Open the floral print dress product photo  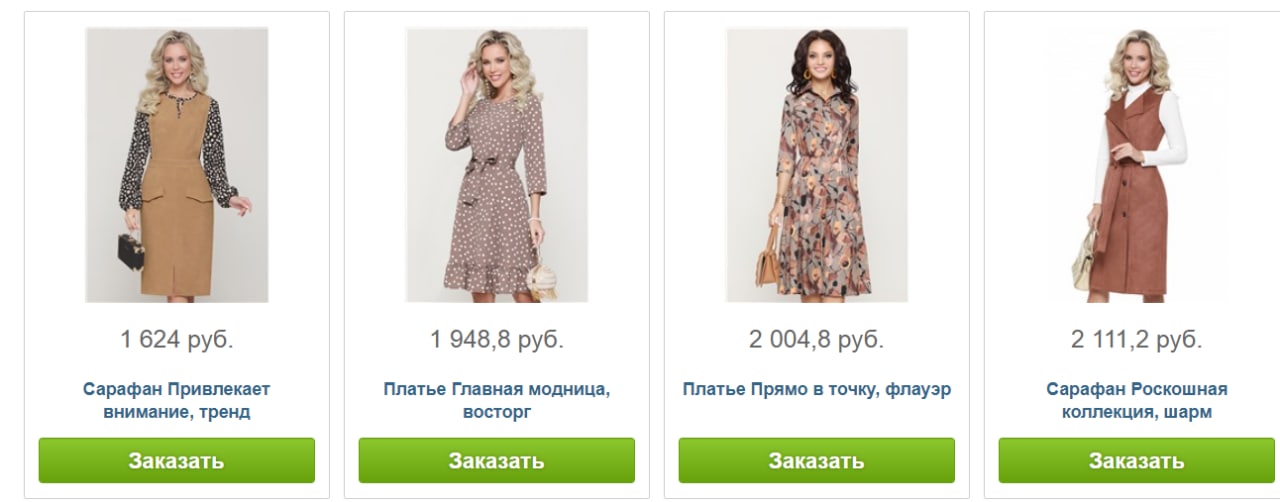tap(817, 165)
